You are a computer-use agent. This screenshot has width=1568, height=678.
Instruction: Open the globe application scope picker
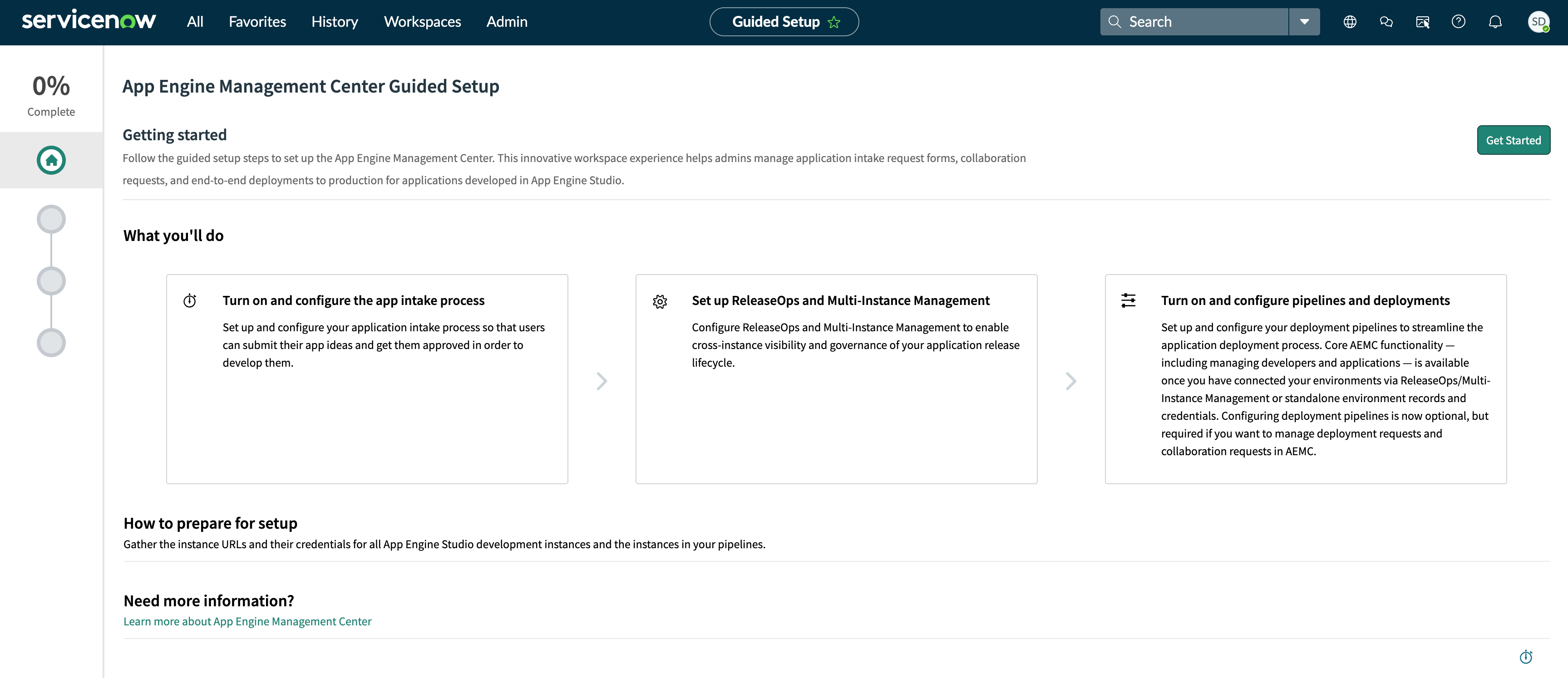pyautogui.click(x=1350, y=22)
